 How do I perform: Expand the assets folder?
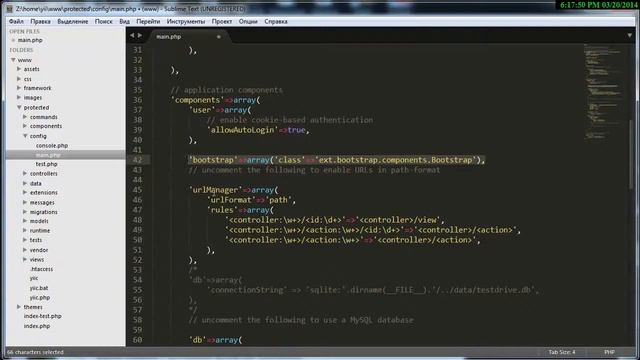click(19, 69)
